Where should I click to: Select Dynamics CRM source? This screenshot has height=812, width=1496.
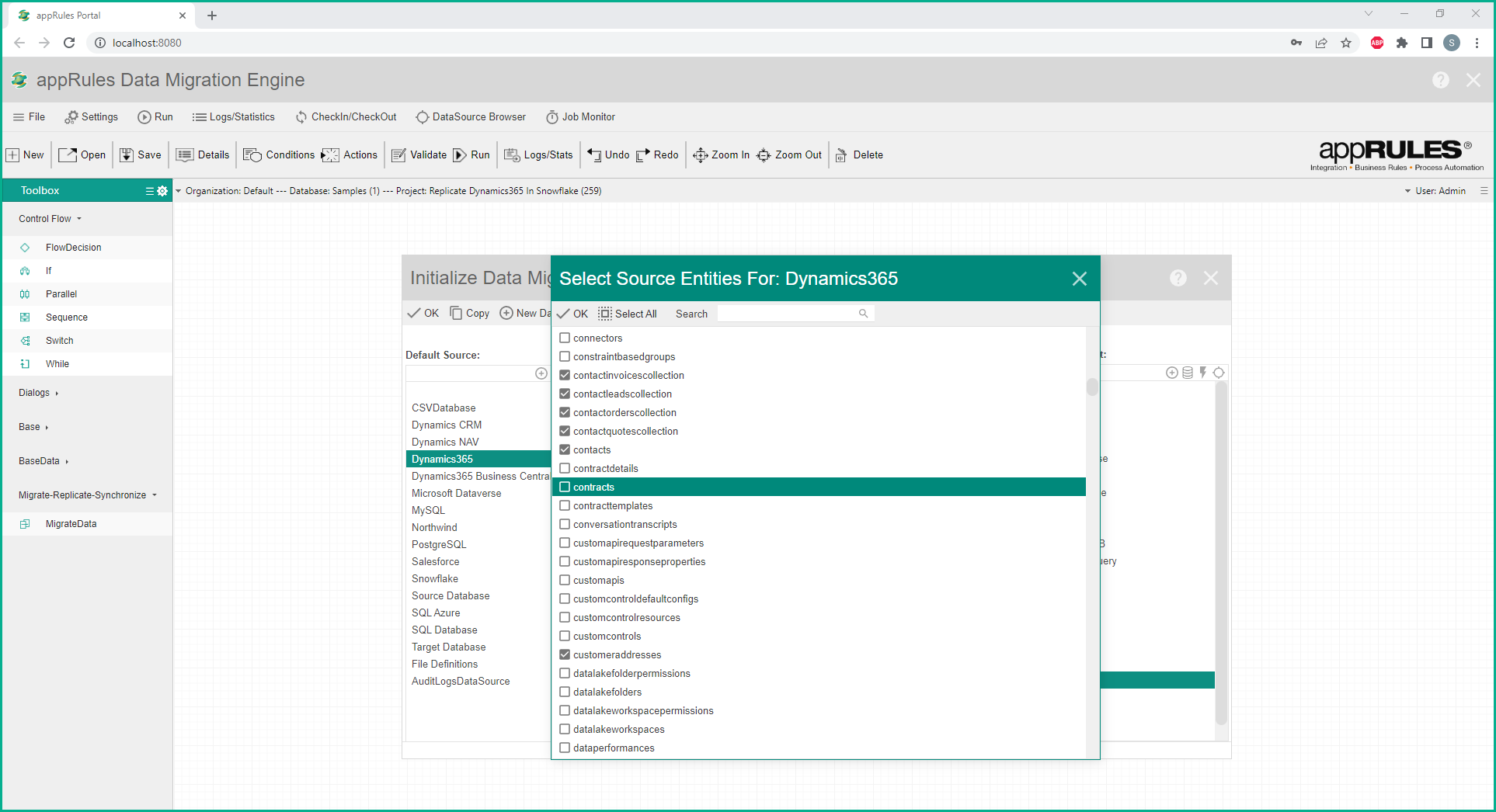coord(447,425)
